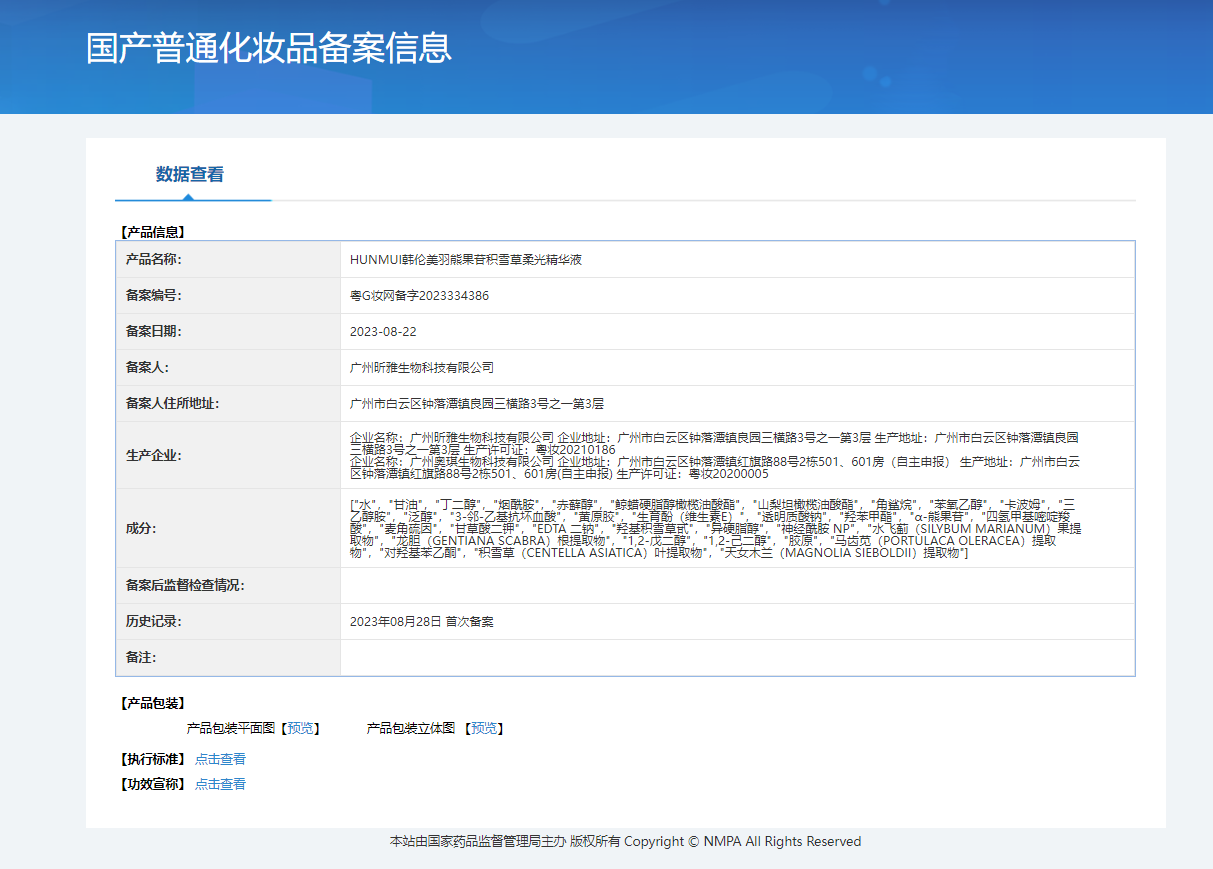1213x869 pixels.
Task: Select address 广州市白云区钟落潭镇良园三横路3号之一第3层
Action: [477, 404]
